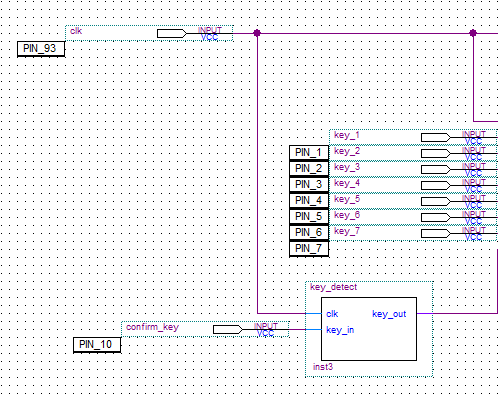The width and height of the screenshot is (498, 395).
Task: Click the PIN_4 assignment box
Action: tap(309, 201)
